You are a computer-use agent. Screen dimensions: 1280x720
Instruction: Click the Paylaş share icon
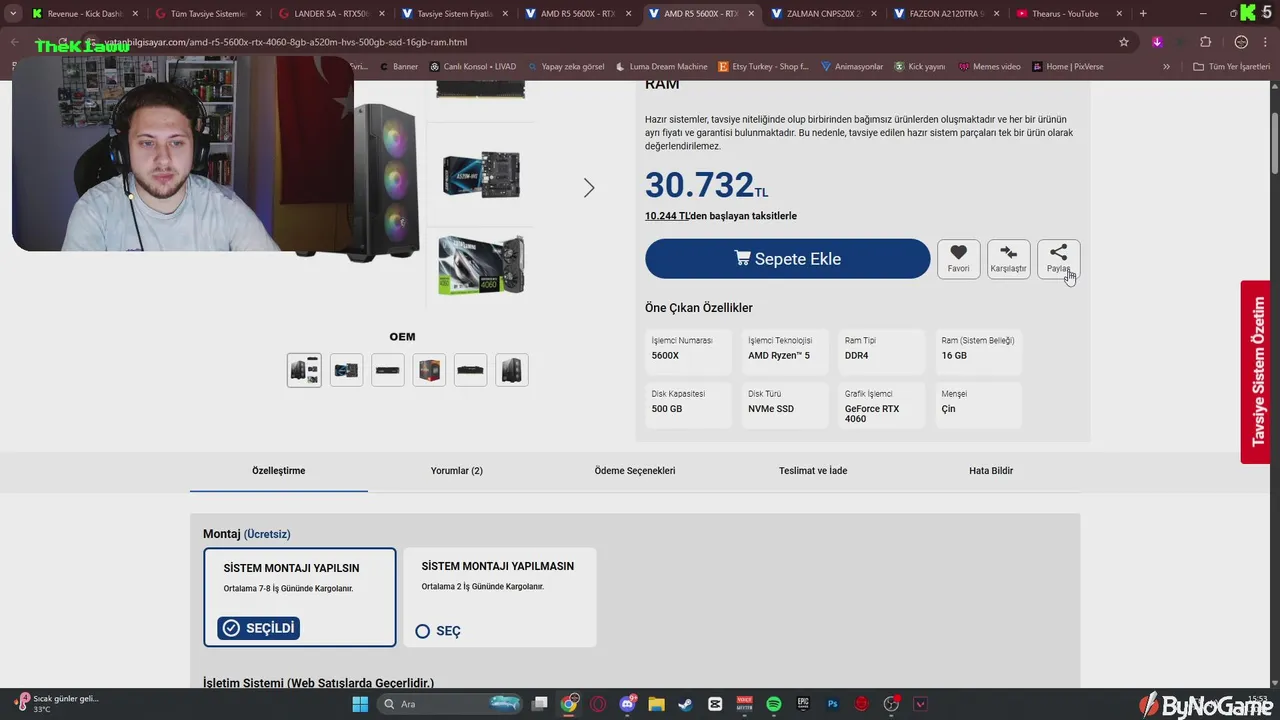tap(1058, 253)
